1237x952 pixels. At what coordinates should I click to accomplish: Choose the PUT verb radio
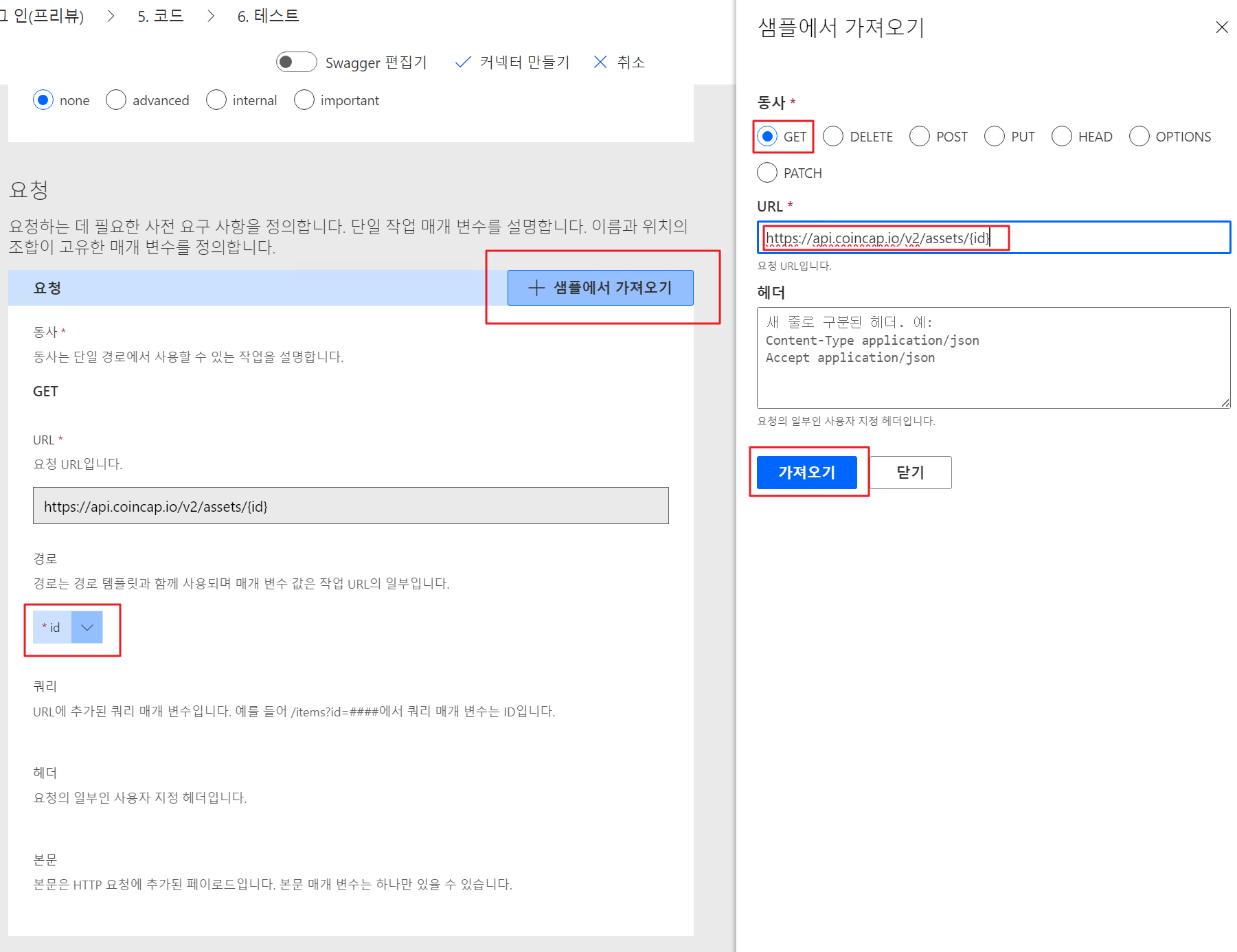[995, 136]
